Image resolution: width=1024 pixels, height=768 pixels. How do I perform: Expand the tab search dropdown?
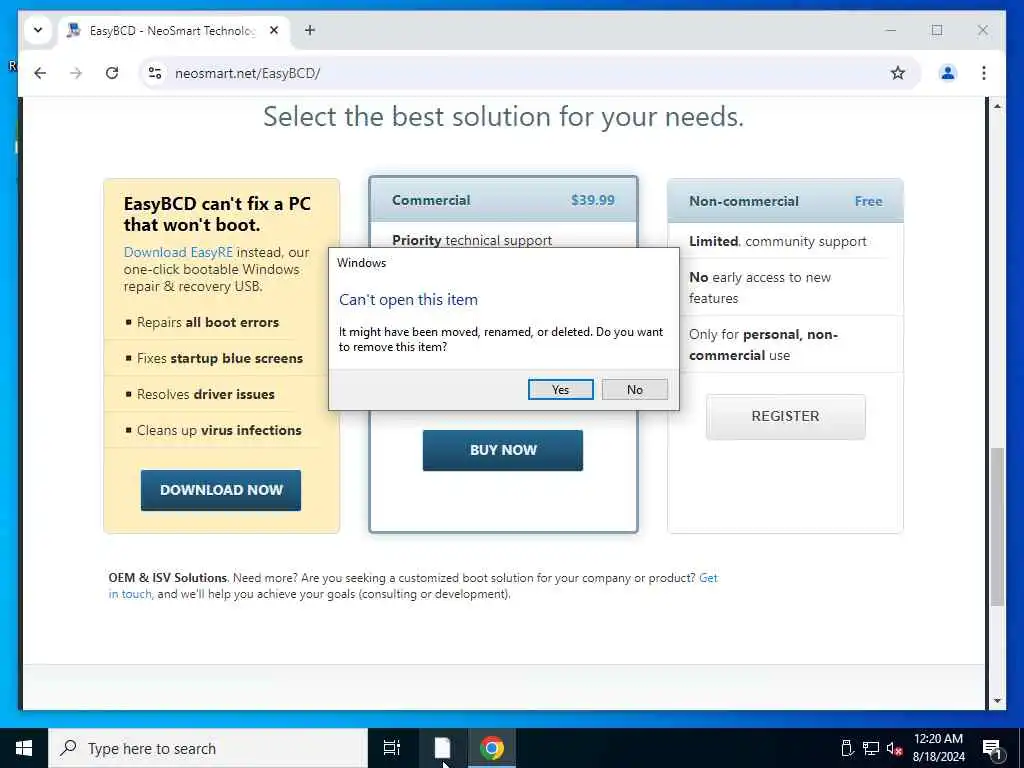pos(38,30)
